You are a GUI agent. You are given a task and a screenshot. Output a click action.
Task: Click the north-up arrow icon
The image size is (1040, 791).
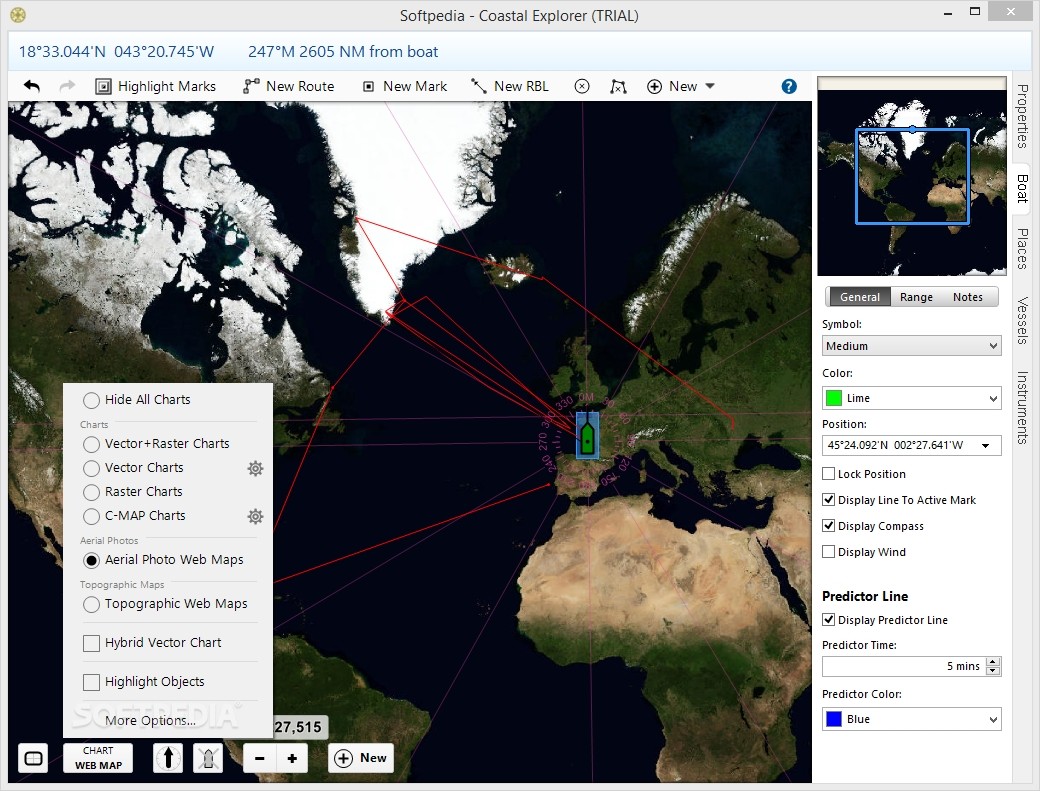coord(168,758)
